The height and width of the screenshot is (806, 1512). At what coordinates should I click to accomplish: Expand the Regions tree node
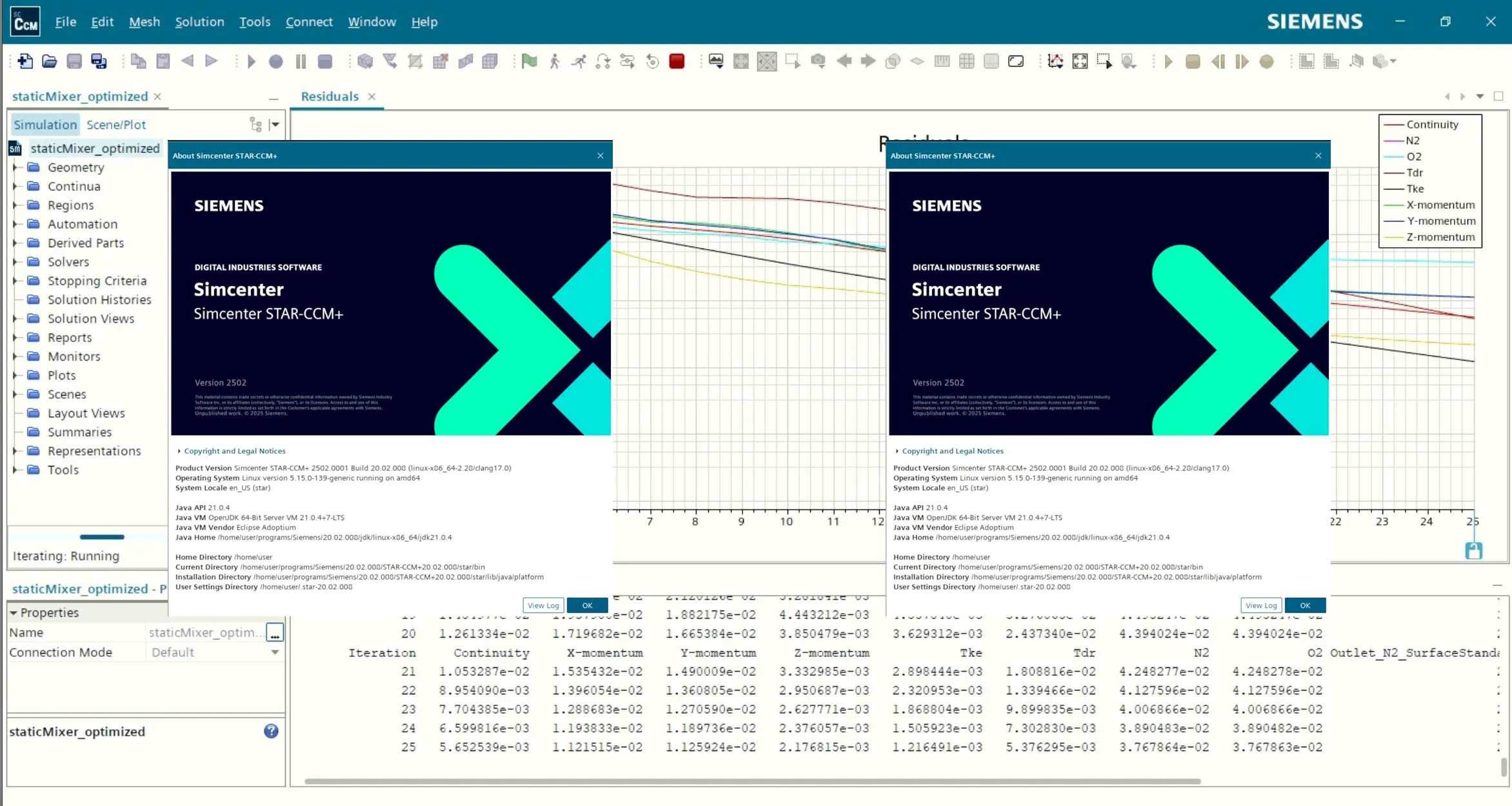[x=15, y=205]
